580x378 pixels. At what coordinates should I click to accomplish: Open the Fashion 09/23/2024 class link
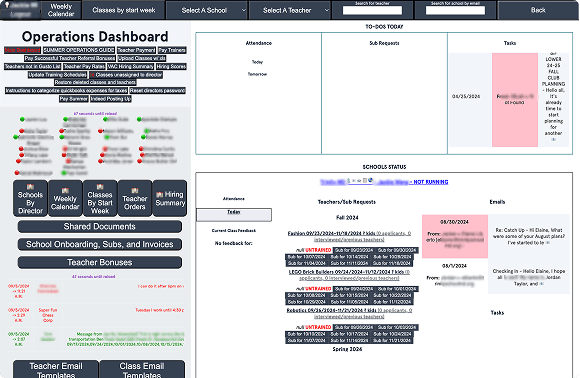pos(349,236)
